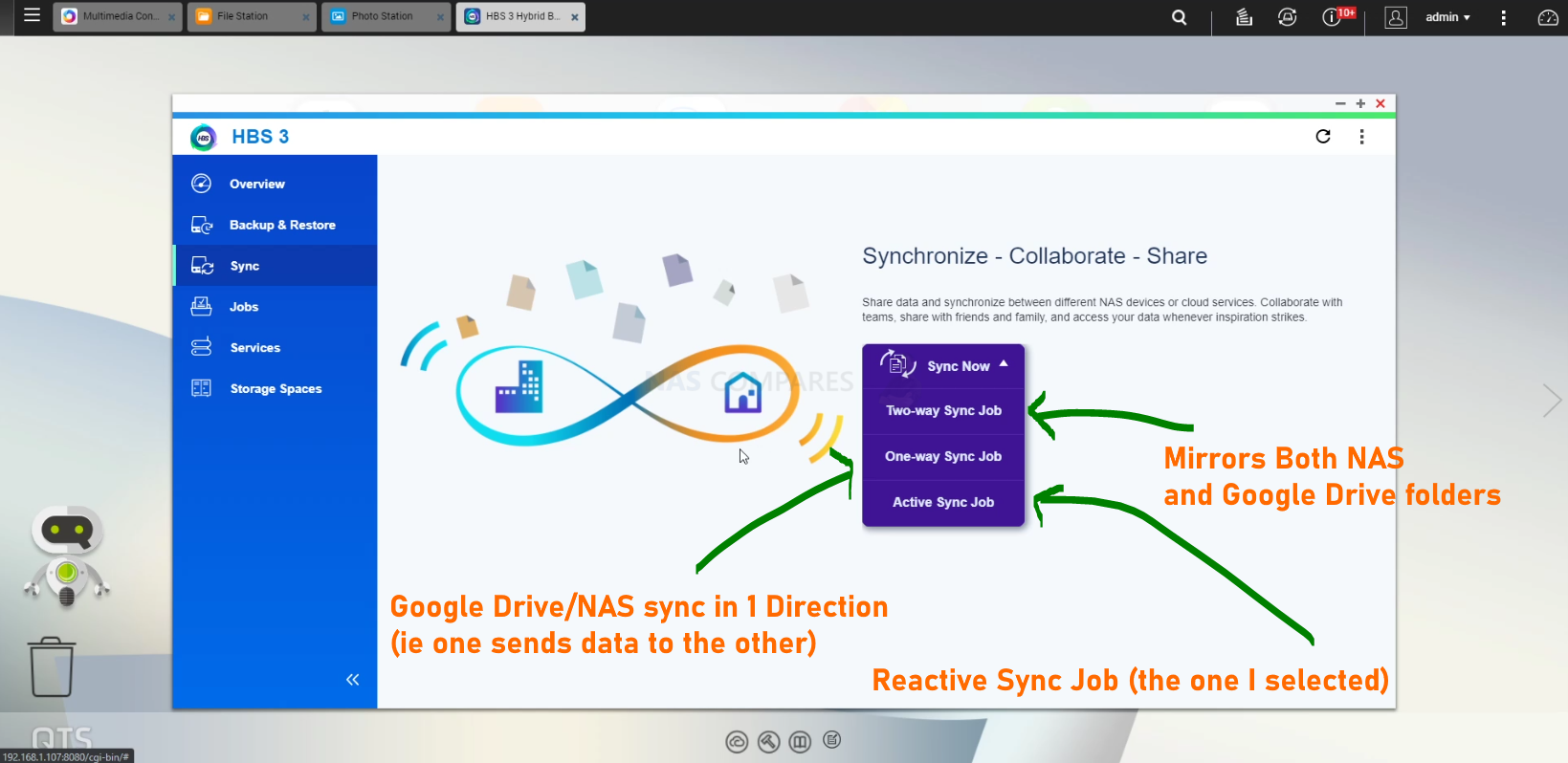Expand the admin account dropdown
The image size is (1568, 763).
1447,17
